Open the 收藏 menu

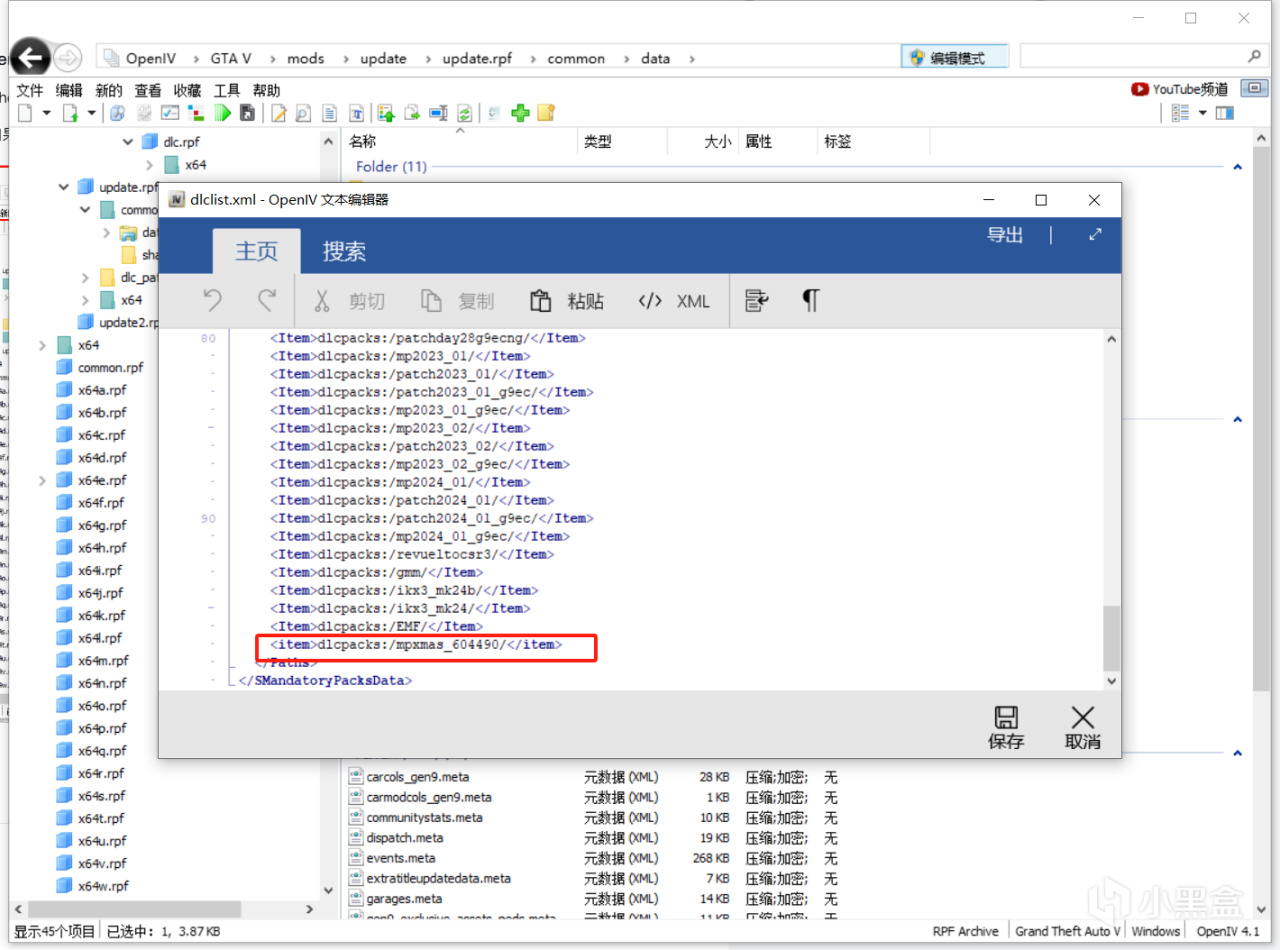[x=187, y=90]
